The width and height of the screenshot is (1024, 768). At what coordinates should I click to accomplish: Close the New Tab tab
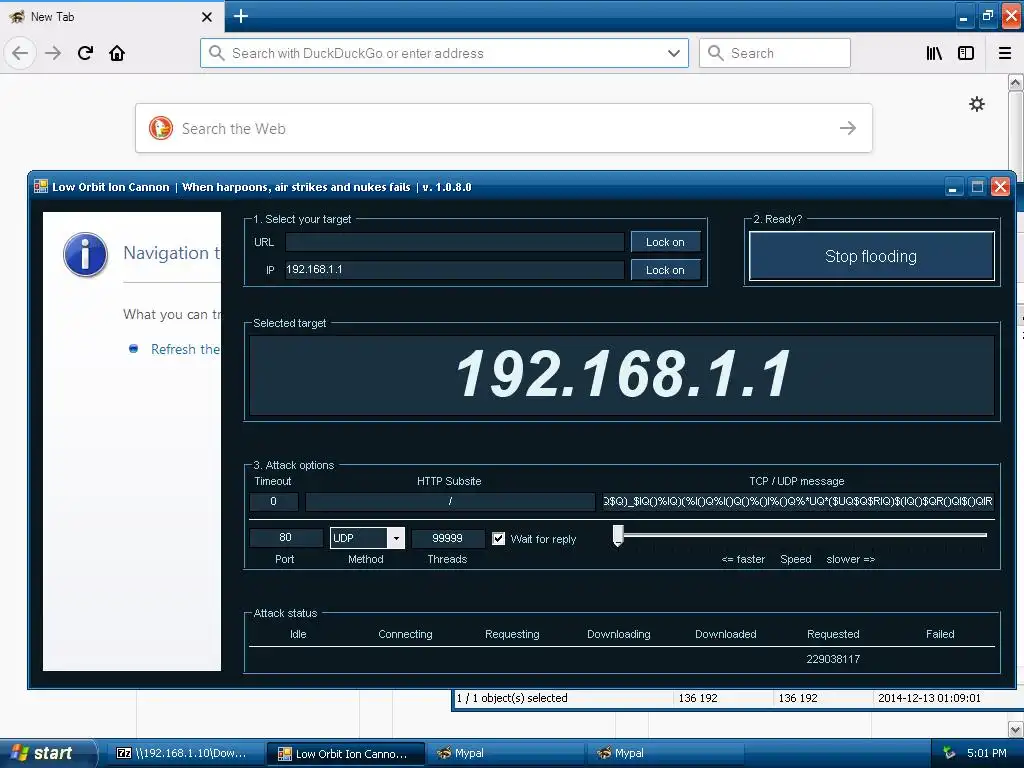click(206, 17)
